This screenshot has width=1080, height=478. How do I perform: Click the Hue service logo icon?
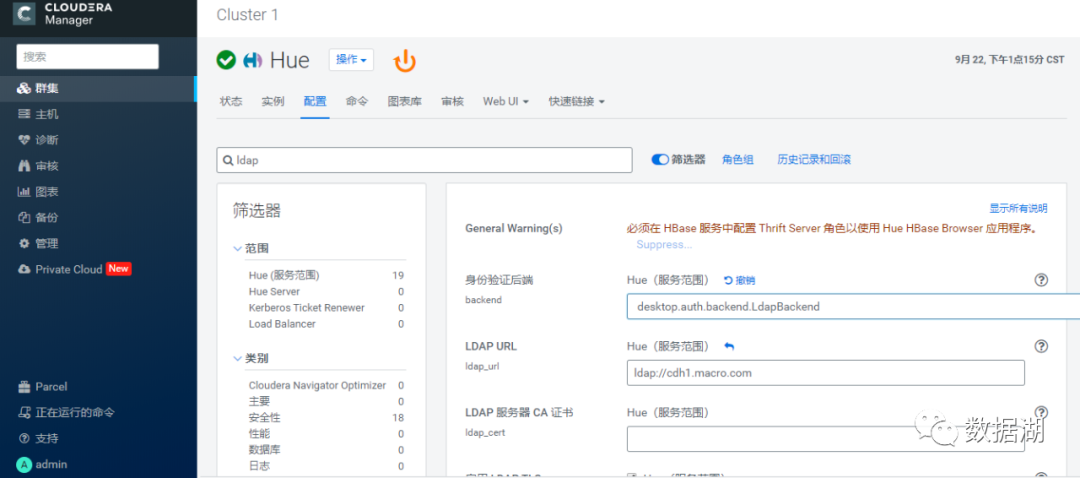[253, 60]
